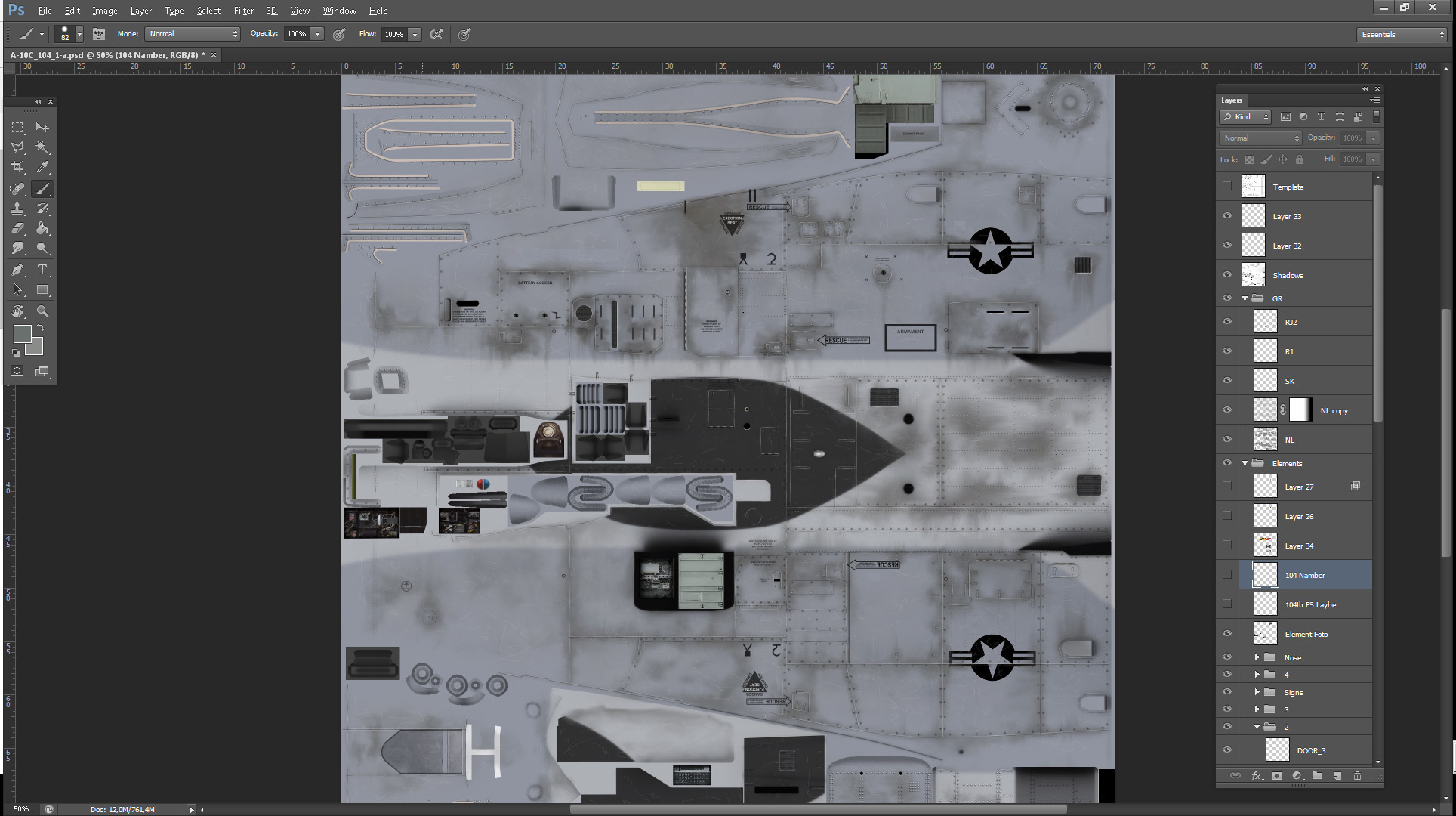This screenshot has height=816, width=1456.
Task: Activate the Paint Bucket tool
Action: [42, 228]
